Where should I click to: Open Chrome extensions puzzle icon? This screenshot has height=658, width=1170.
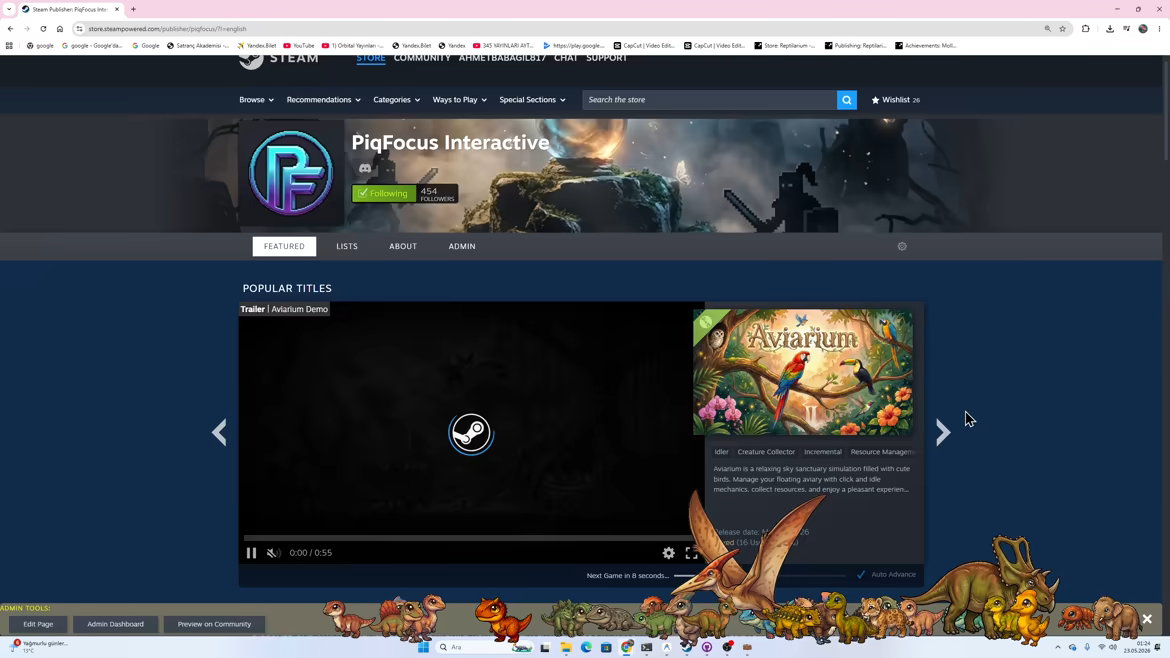[x=1086, y=29]
